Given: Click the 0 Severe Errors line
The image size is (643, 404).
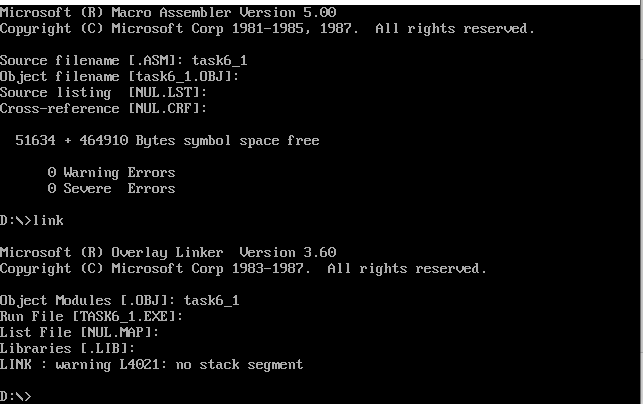Looking at the screenshot, I should pyautogui.click(x=111, y=189).
